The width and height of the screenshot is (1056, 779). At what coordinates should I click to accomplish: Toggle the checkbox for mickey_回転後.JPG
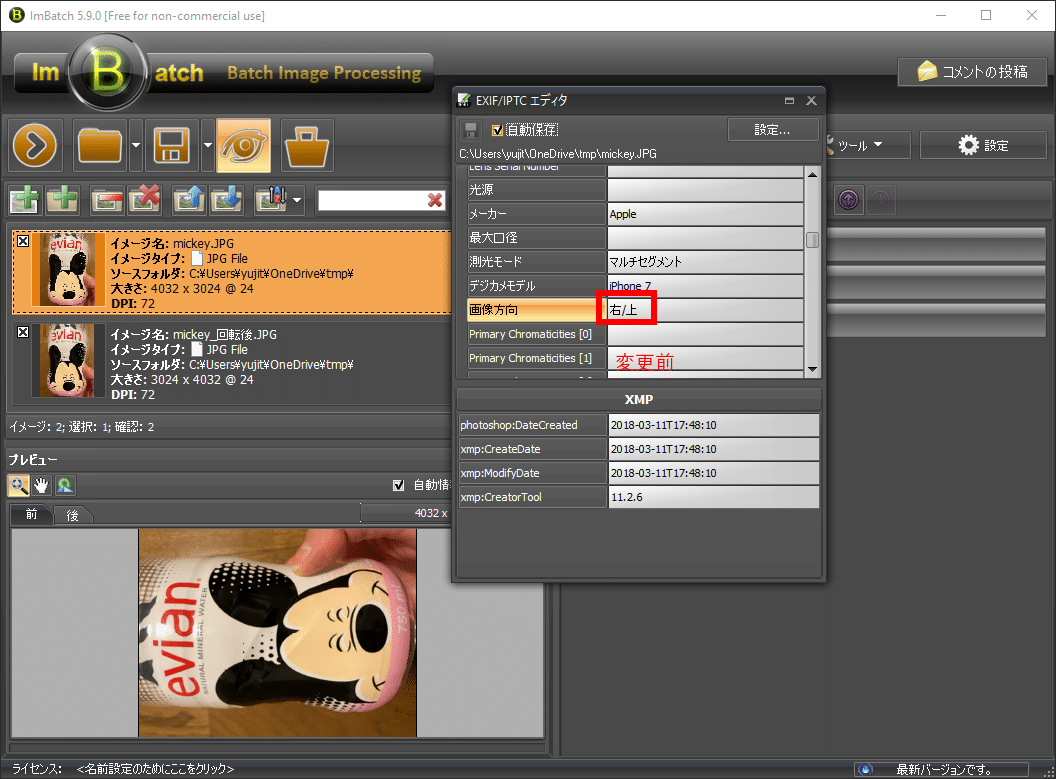23,333
